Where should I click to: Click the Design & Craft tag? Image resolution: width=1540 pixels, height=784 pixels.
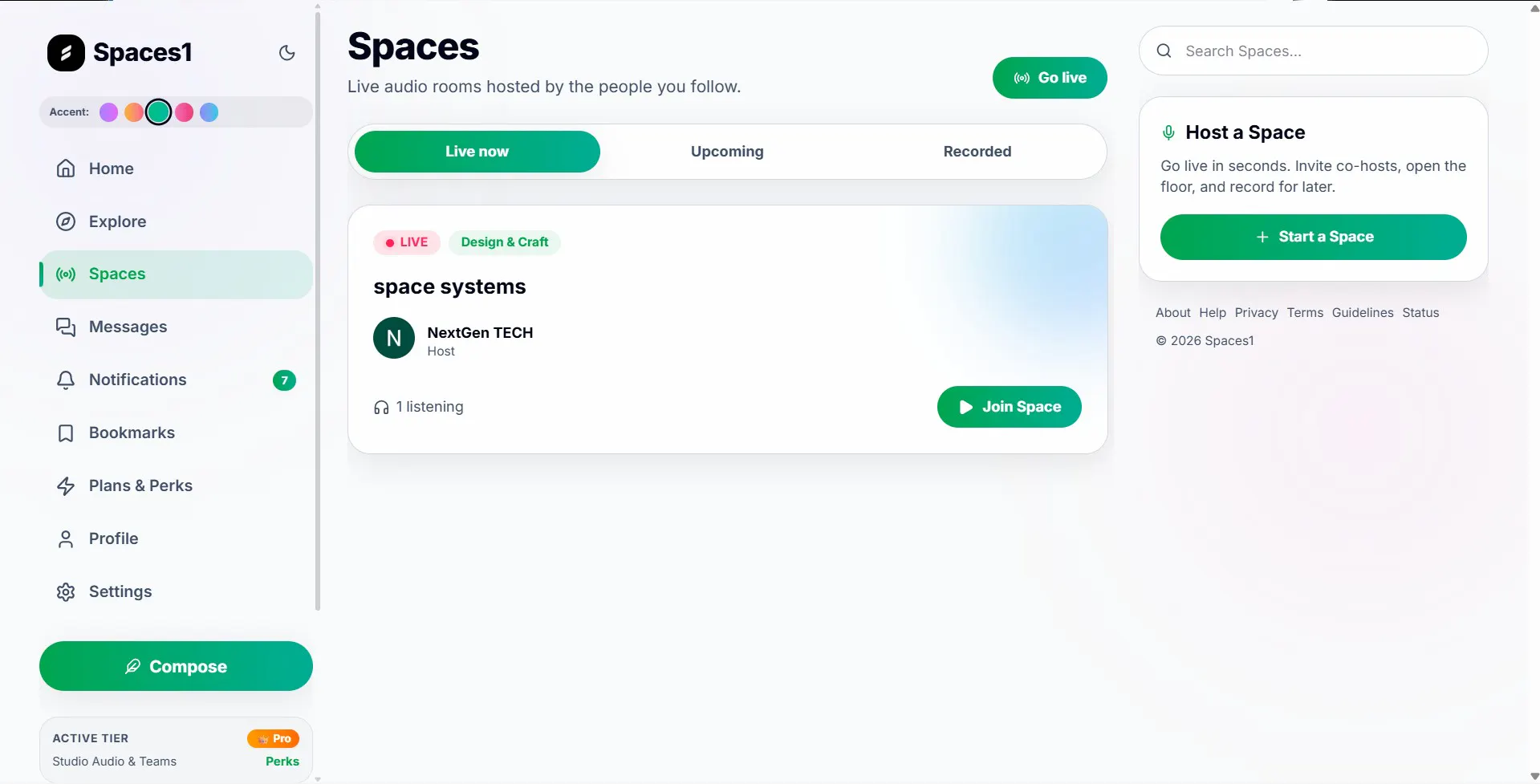click(x=505, y=242)
